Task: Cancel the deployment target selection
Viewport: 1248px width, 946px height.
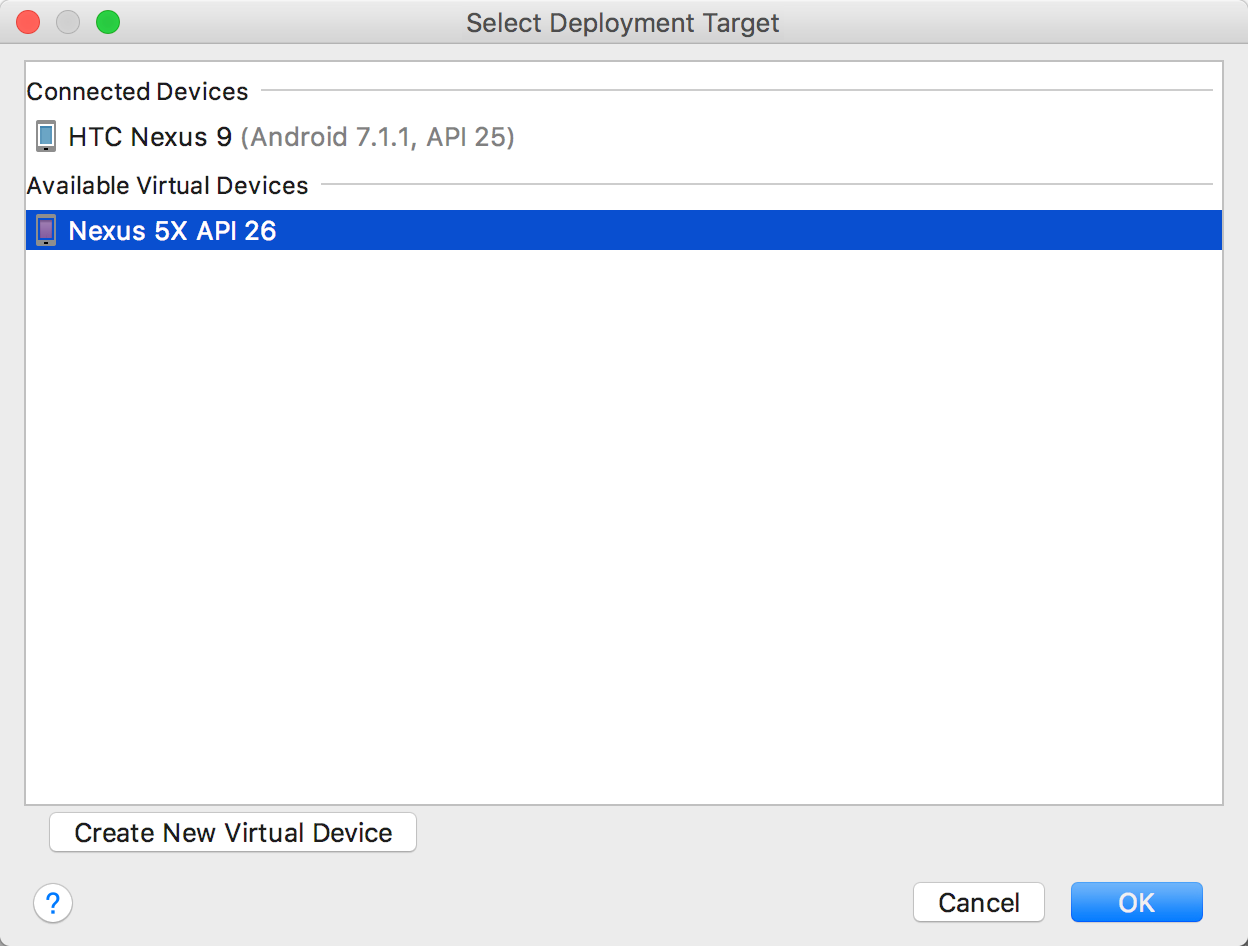Action: [978, 903]
